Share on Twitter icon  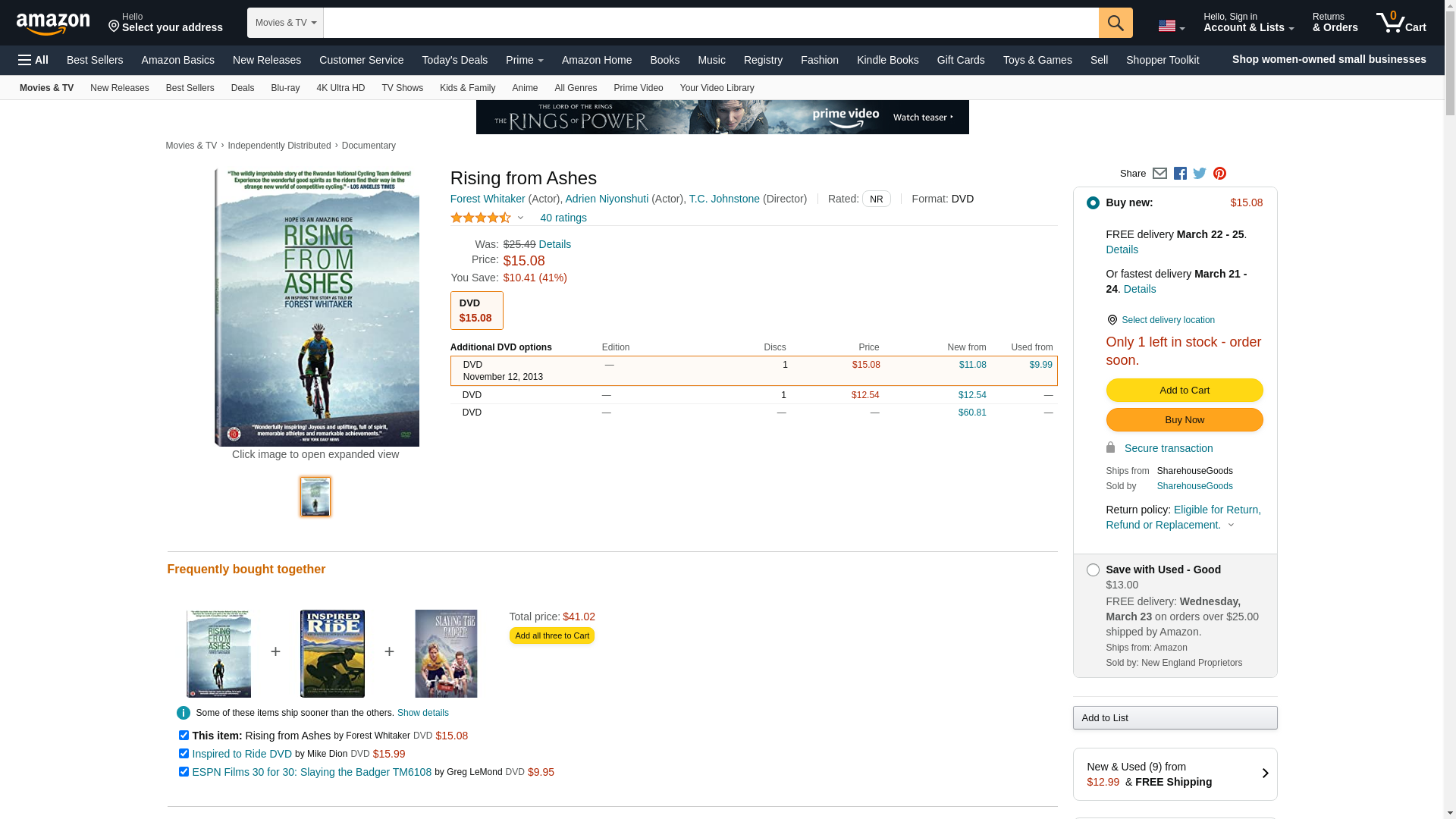coord(1200,174)
